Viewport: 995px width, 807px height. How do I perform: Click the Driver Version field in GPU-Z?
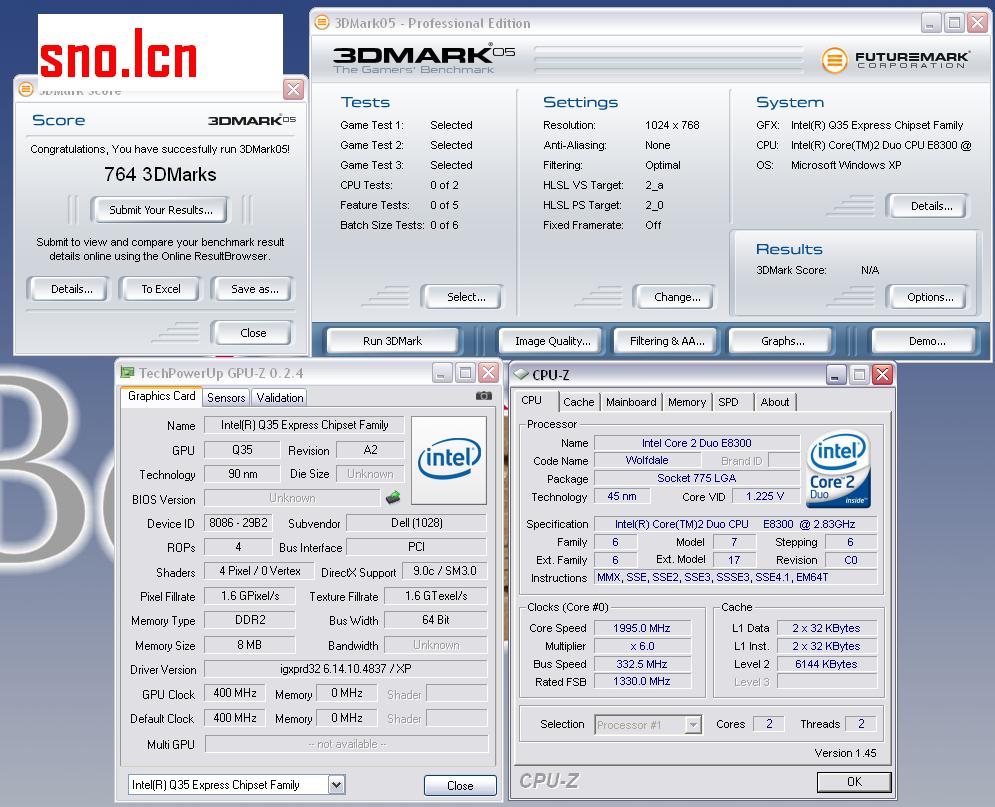(x=345, y=669)
